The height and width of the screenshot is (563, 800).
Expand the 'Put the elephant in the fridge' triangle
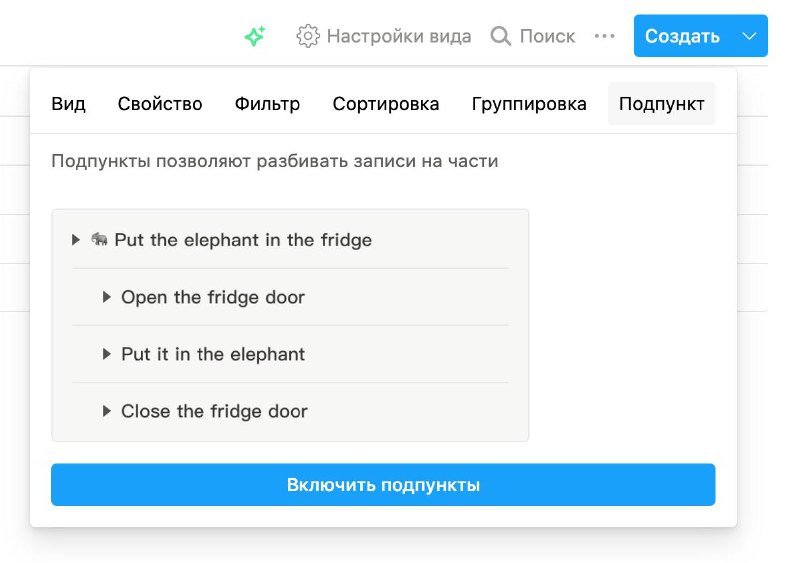76,239
